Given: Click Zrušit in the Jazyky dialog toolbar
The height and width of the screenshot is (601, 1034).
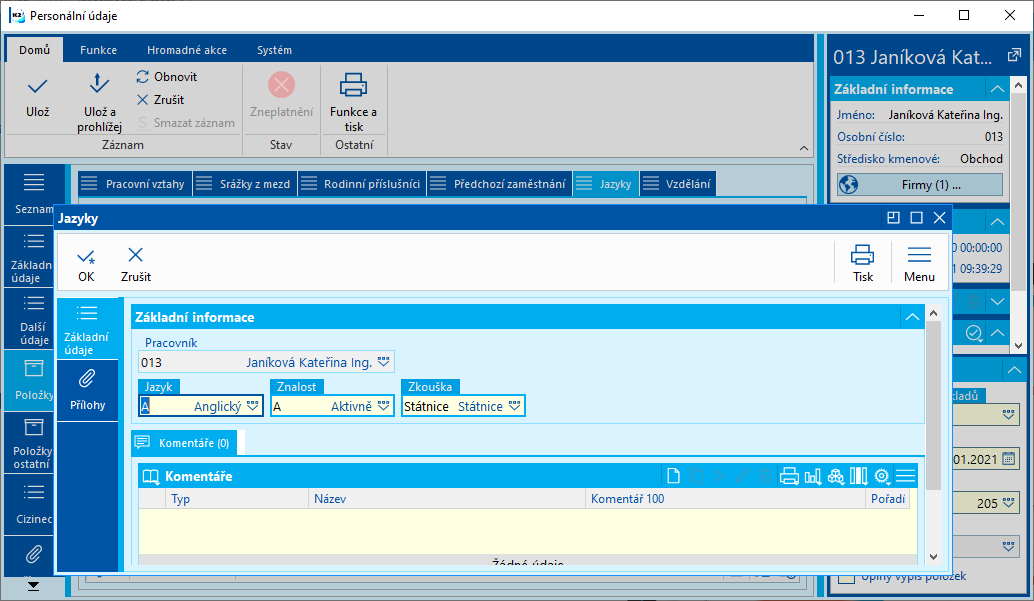Looking at the screenshot, I should pos(136,265).
